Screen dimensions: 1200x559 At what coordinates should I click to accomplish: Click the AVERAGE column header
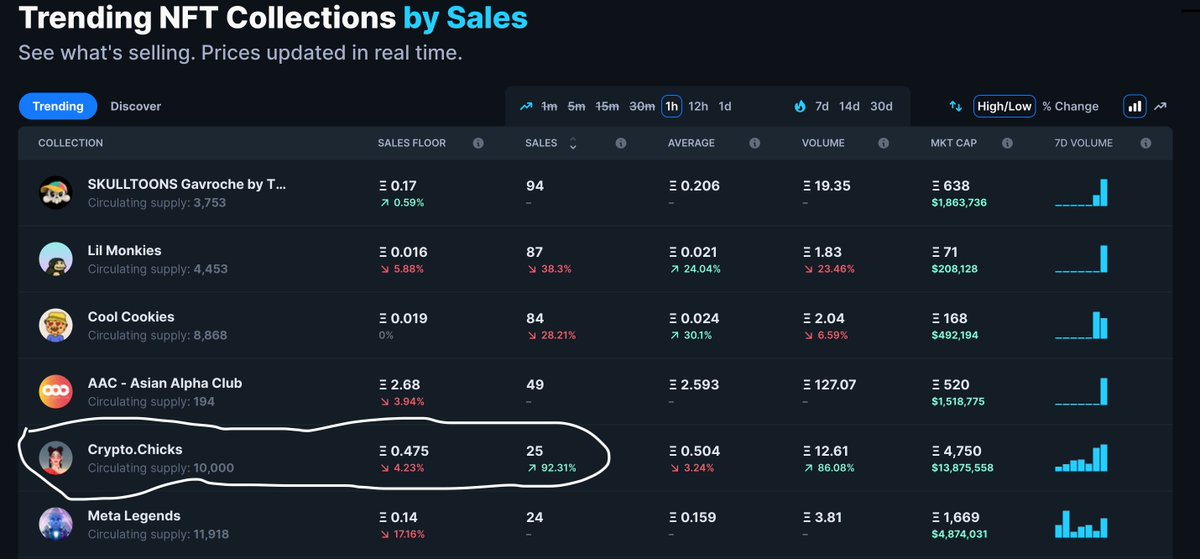691,143
